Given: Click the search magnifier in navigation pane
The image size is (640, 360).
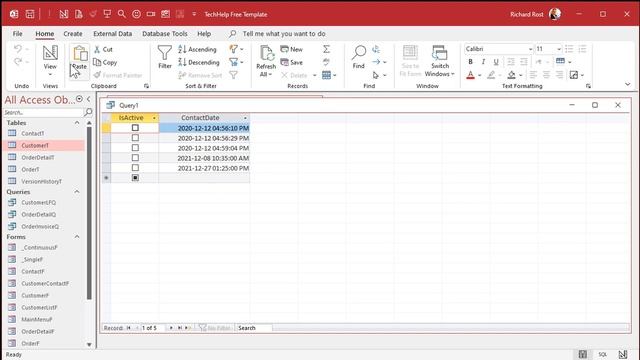Looking at the screenshot, I should (88, 112).
